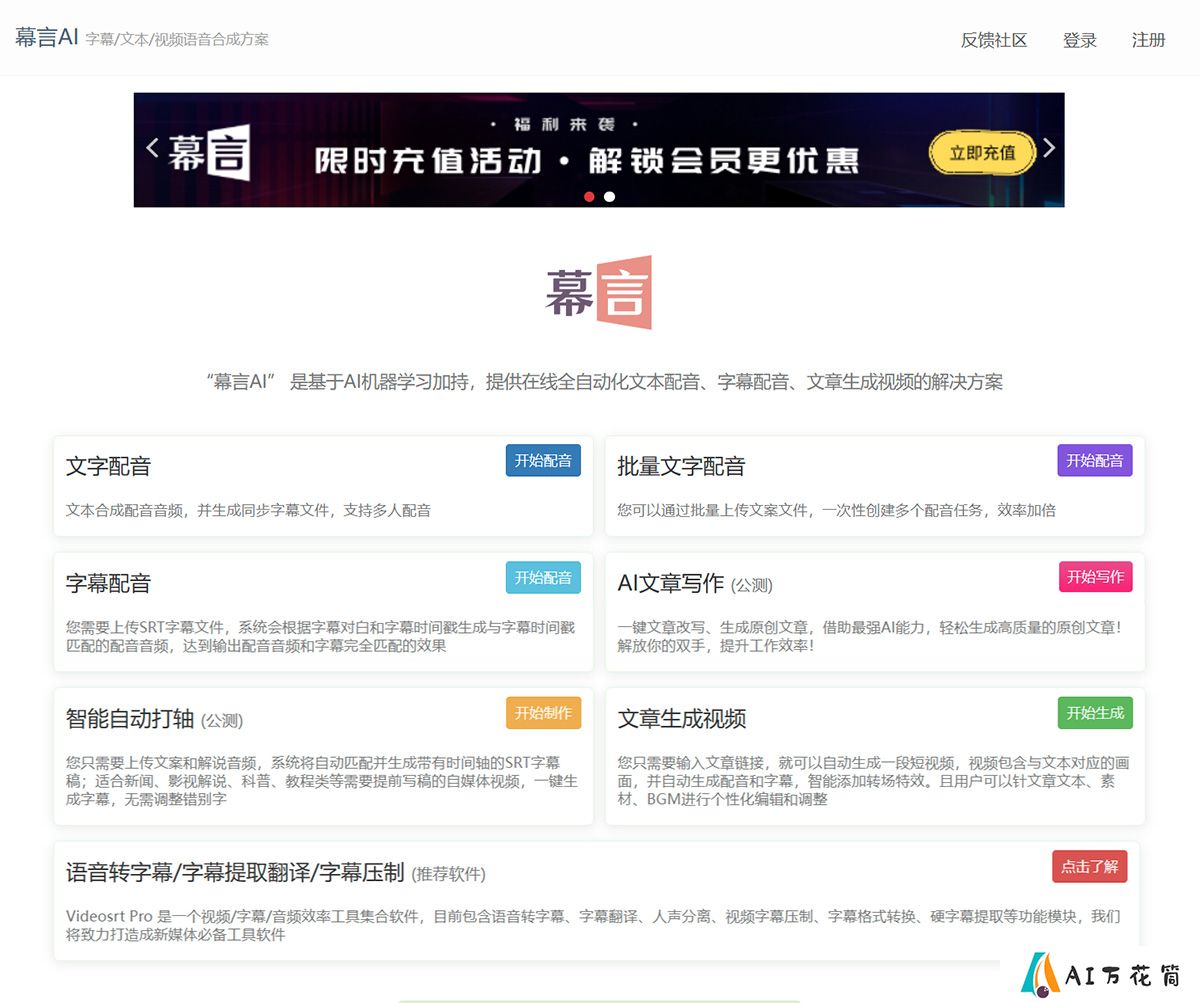
Task: Open the 文章生成视频 card heading
Action: [681, 718]
